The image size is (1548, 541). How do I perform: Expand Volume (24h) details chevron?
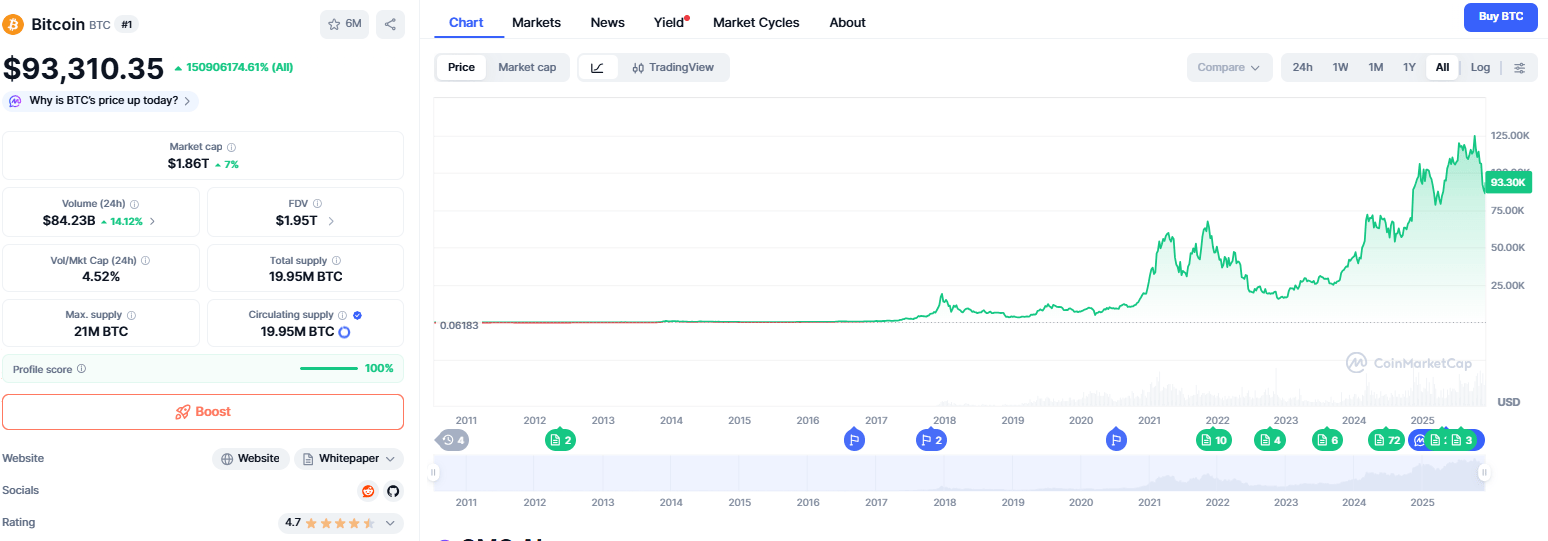pyautogui.click(x=153, y=221)
